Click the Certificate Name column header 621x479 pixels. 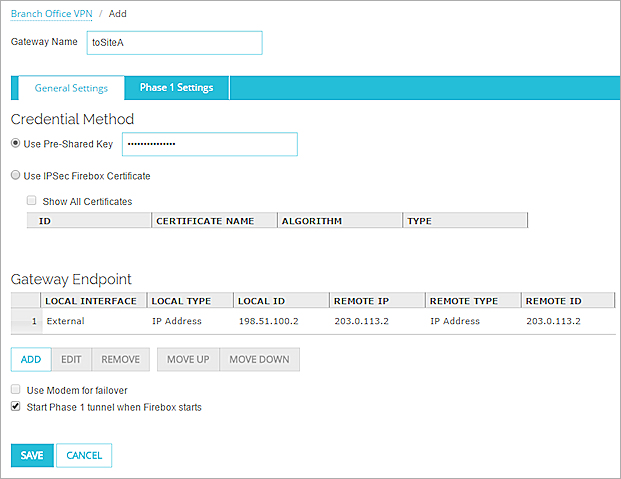coord(214,221)
